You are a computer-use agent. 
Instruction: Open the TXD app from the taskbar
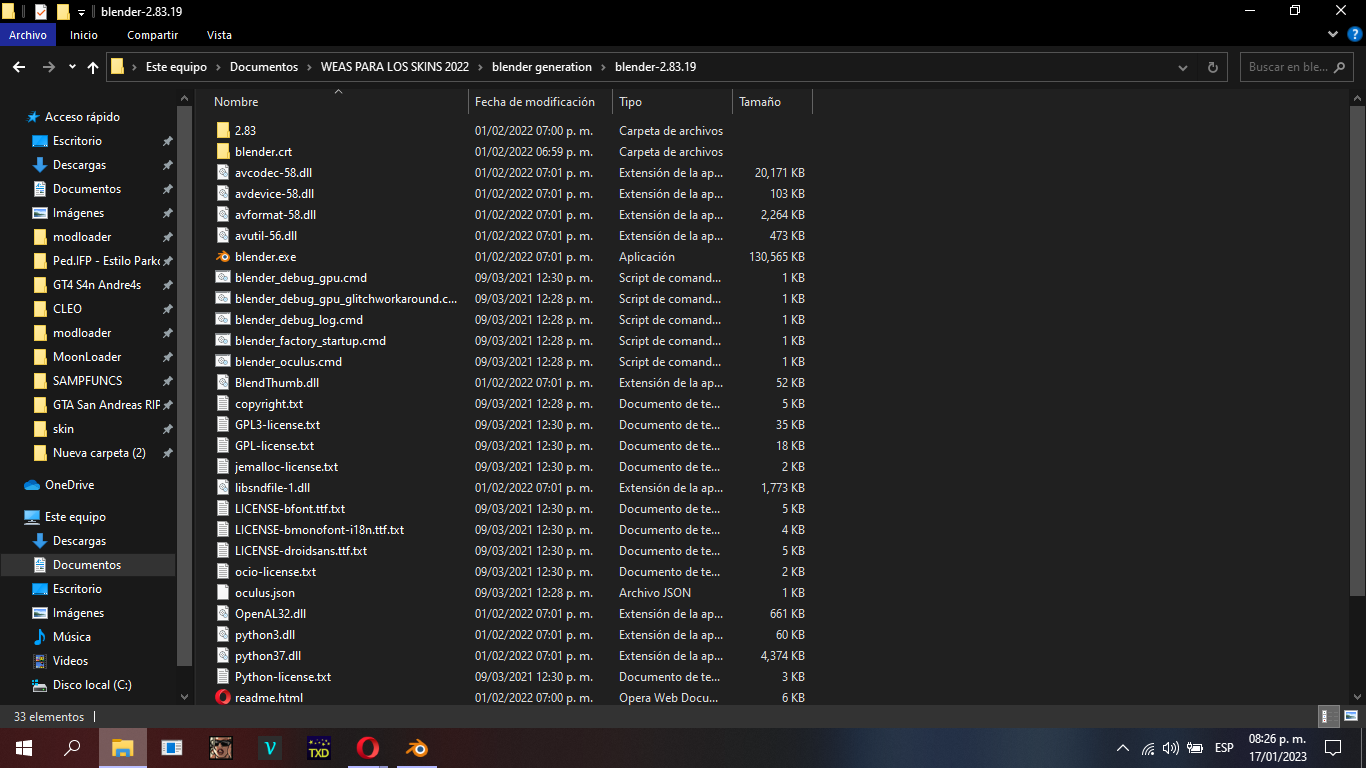pos(319,747)
